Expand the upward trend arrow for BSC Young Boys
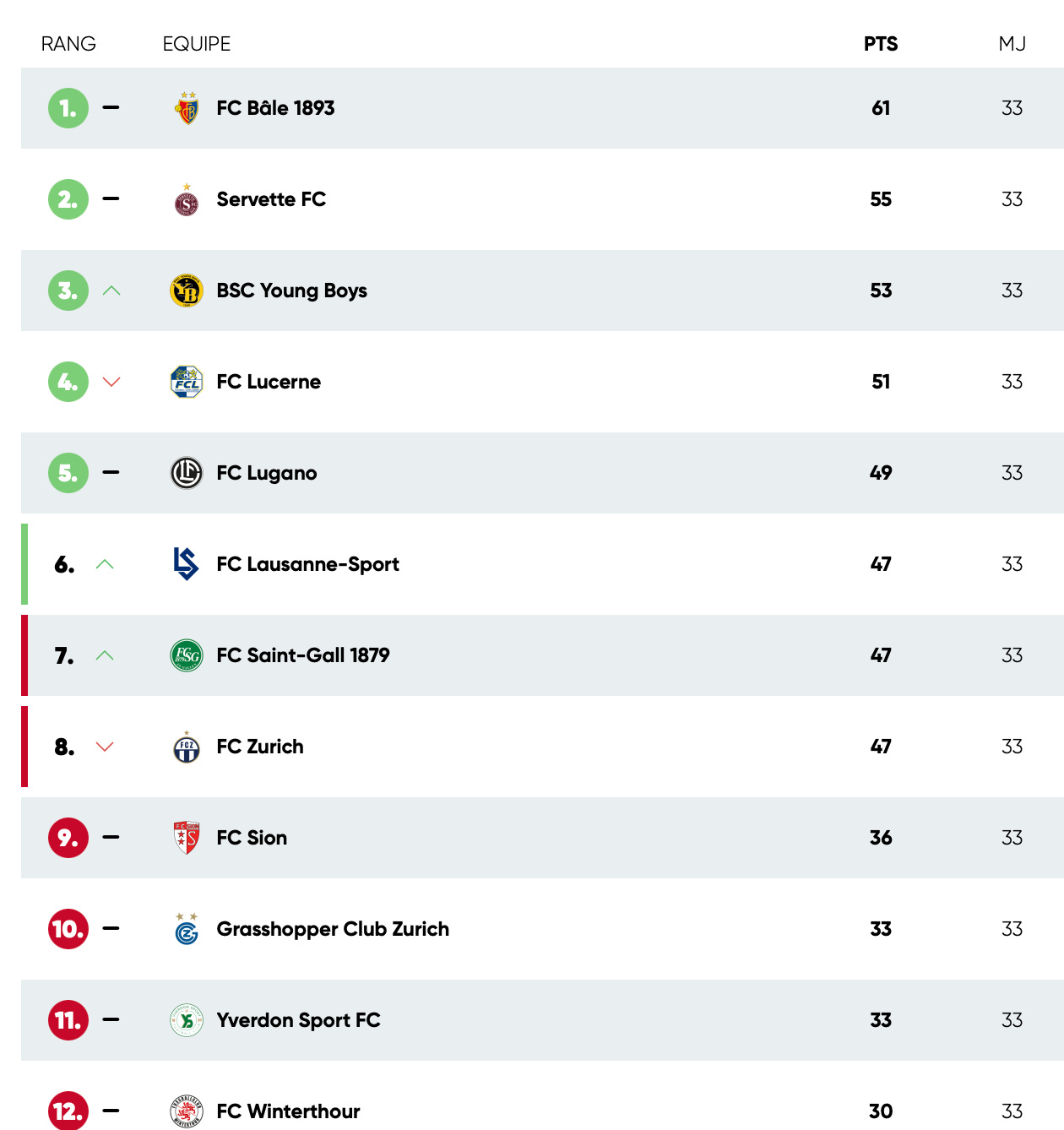 tap(111, 291)
